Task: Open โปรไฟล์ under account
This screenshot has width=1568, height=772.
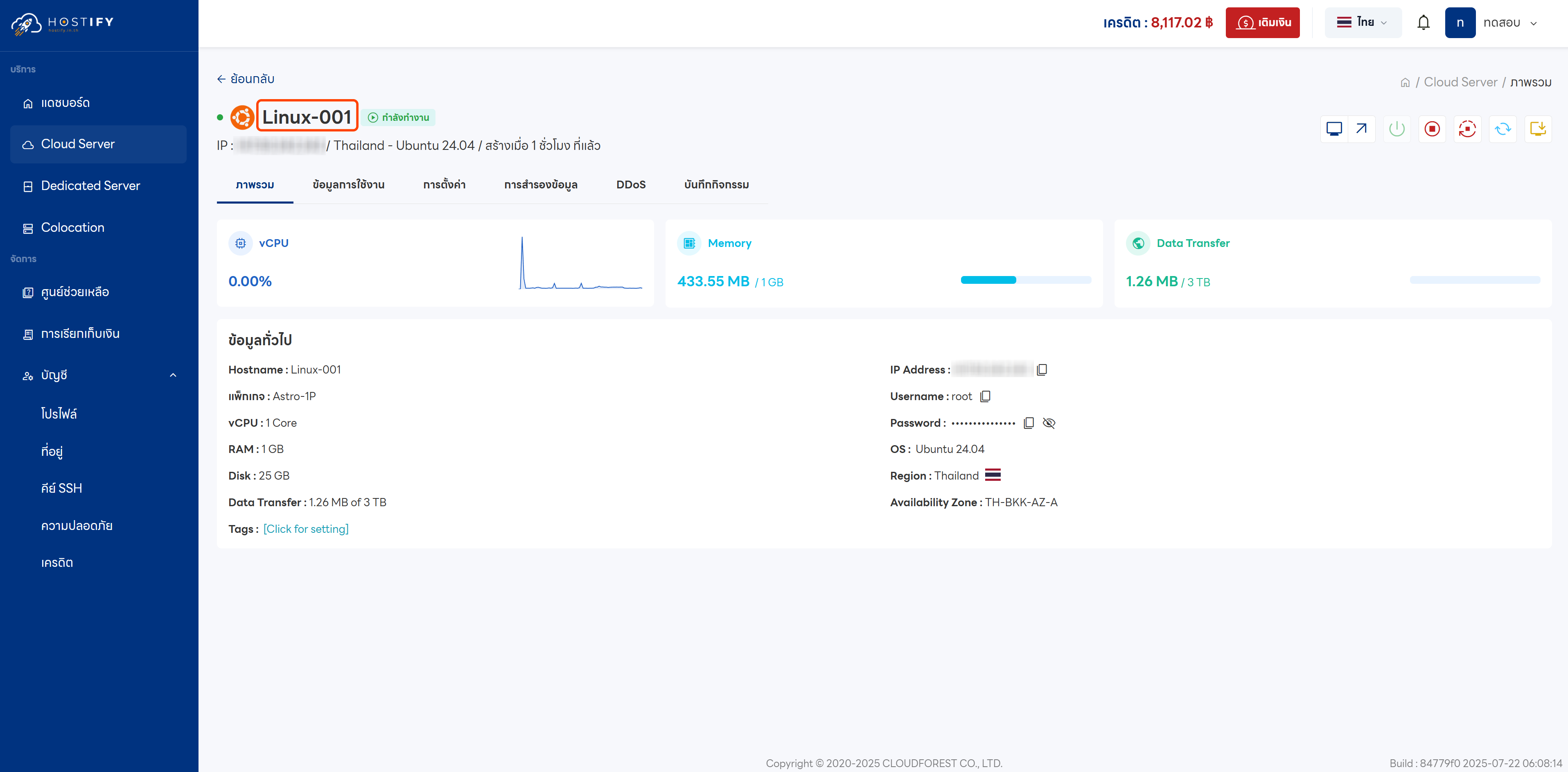Action: tap(59, 414)
